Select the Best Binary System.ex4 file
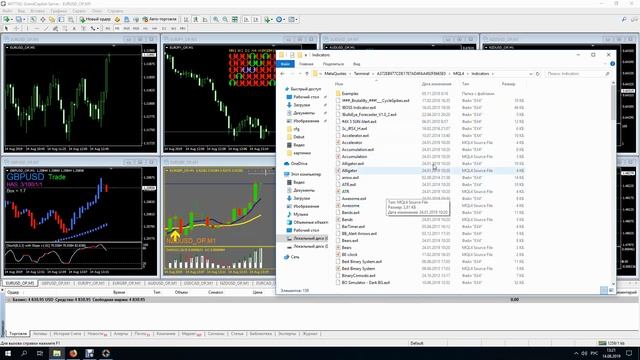 tap(362, 262)
